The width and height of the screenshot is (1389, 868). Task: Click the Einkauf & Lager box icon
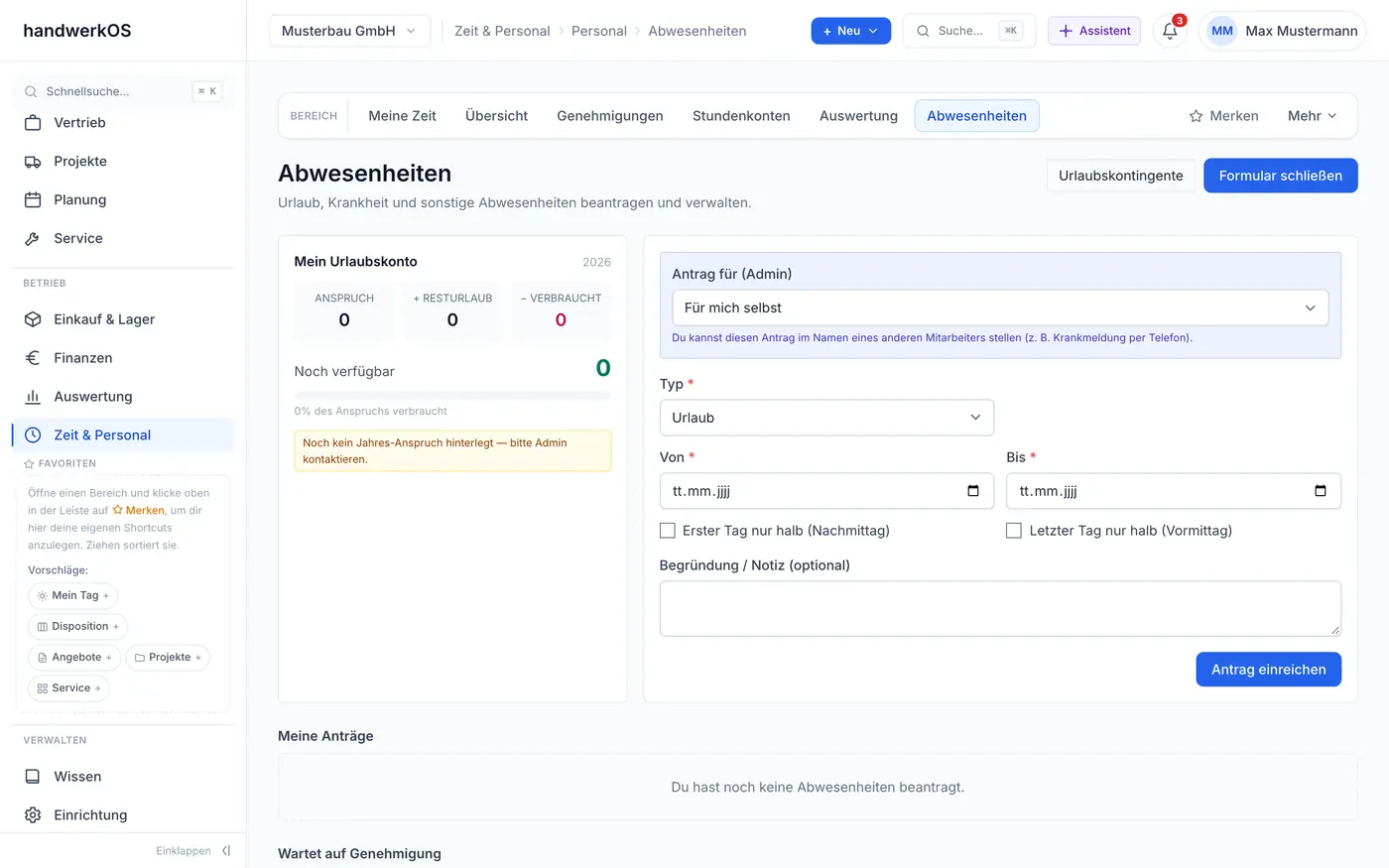33,319
